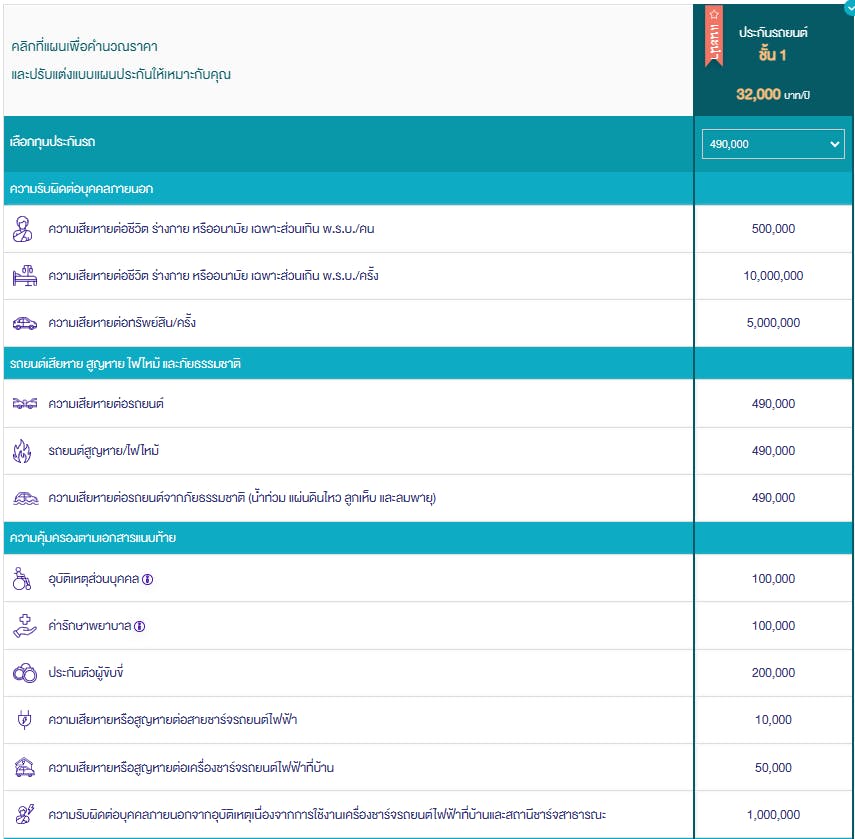Click 100,000 value for ค่ารักษาพยาบาล
The width and height of the screenshot is (855, 839).
pos(773,626)
